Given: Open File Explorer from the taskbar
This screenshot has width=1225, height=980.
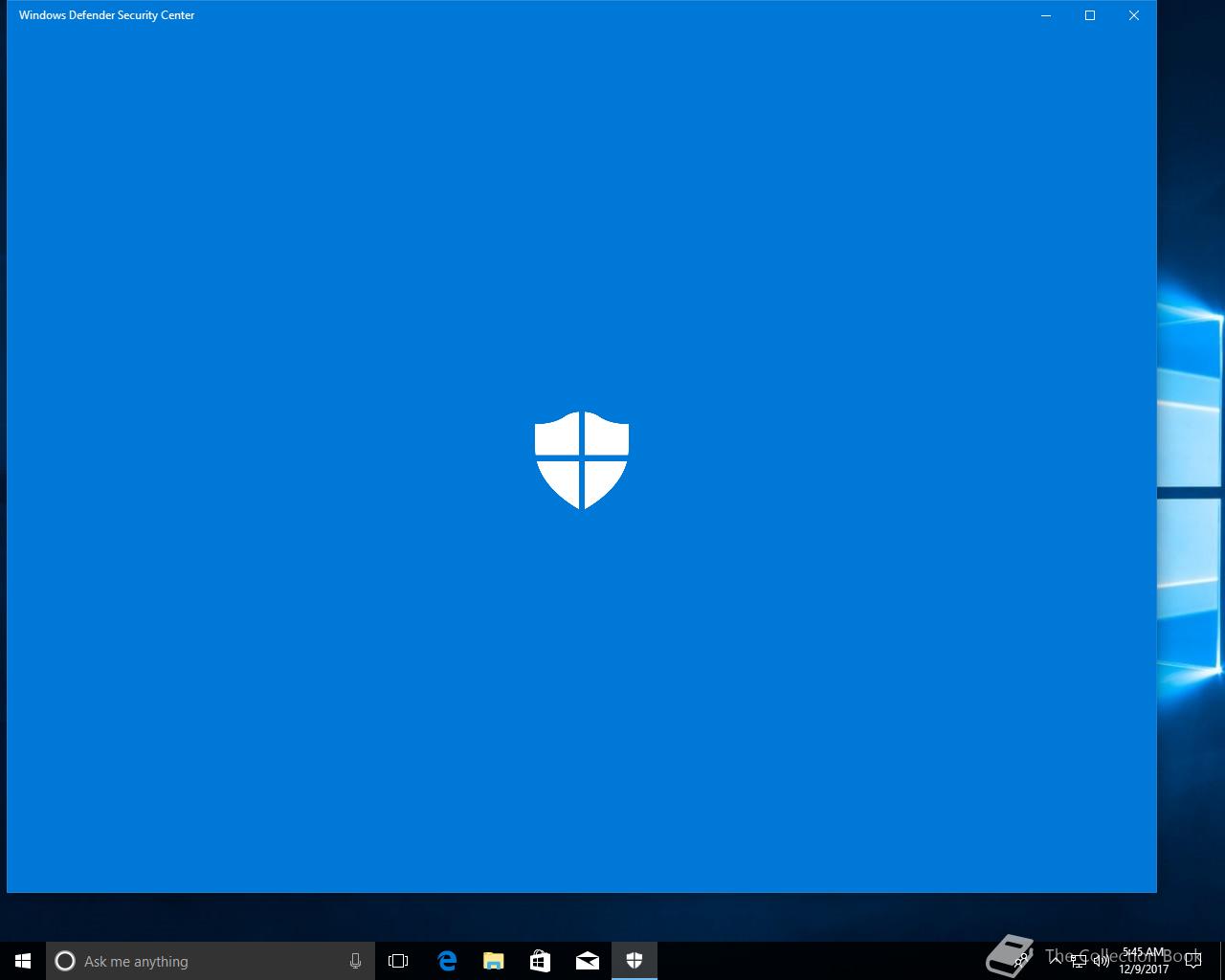Looking at the screenshot, I should click(493, 961).
